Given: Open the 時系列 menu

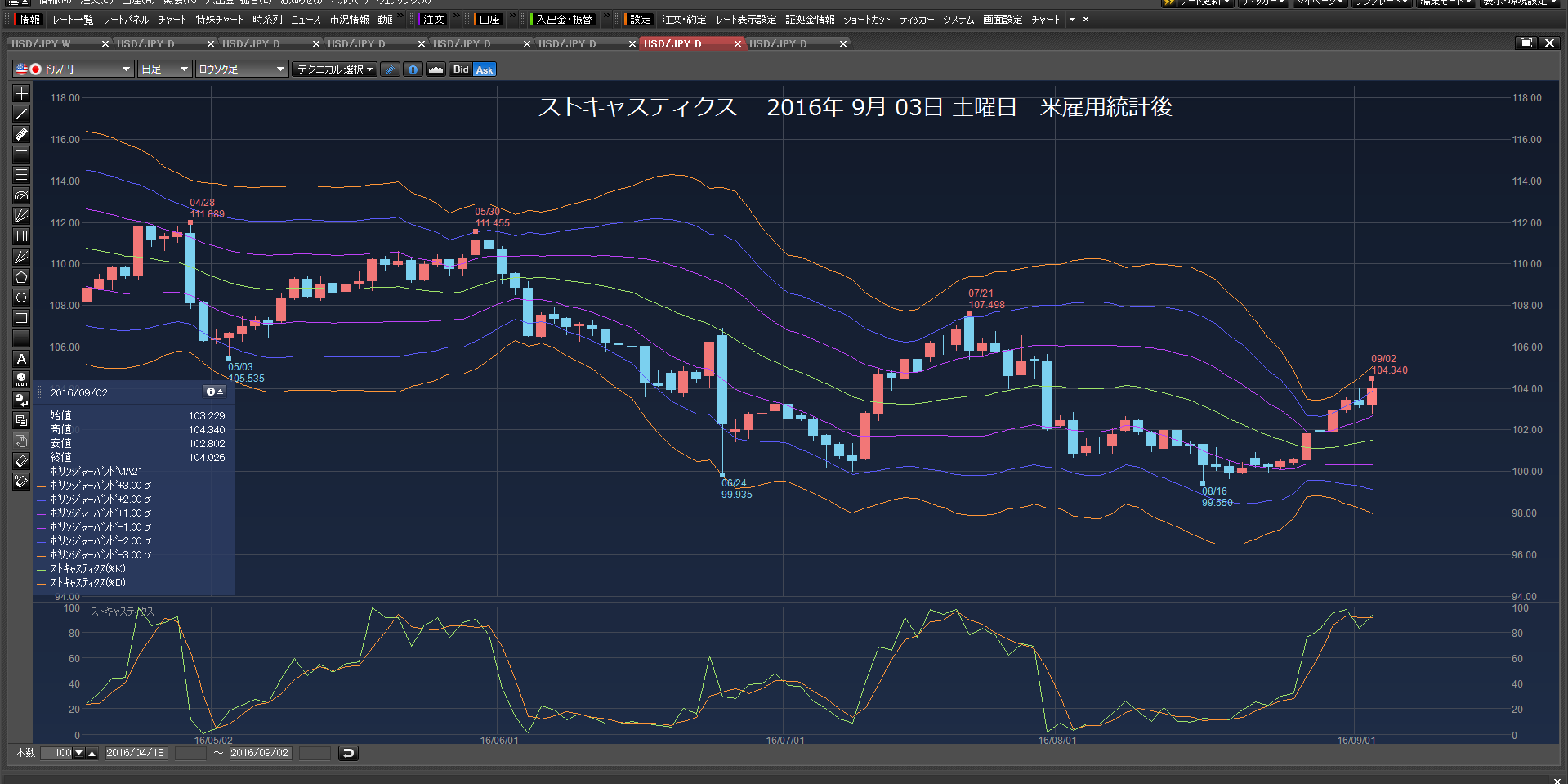Looking at the screenshot, I should pyautogui.click(x=267, y=20).
